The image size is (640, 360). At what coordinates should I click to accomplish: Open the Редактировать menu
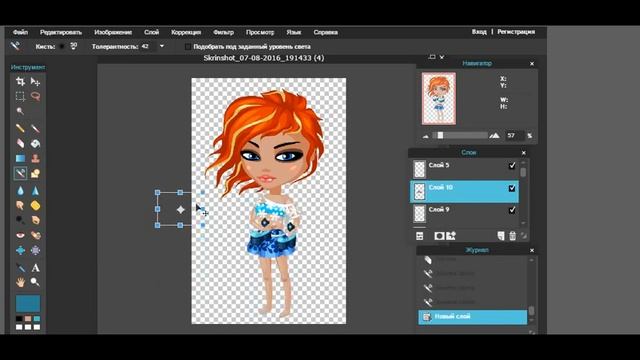pos(61,32)
